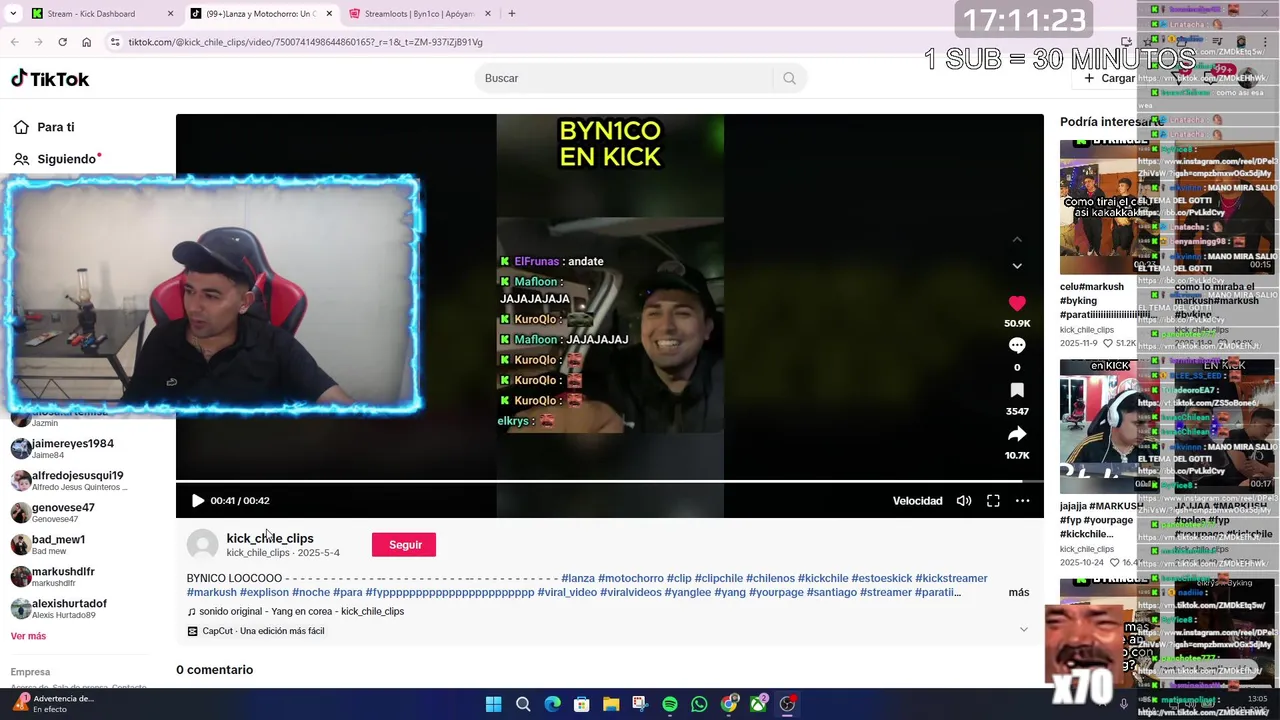The height and width of the screenshot is (720, 1280).
Task: Click the #kickstreamer hashtag
Action: click(951, 578)
